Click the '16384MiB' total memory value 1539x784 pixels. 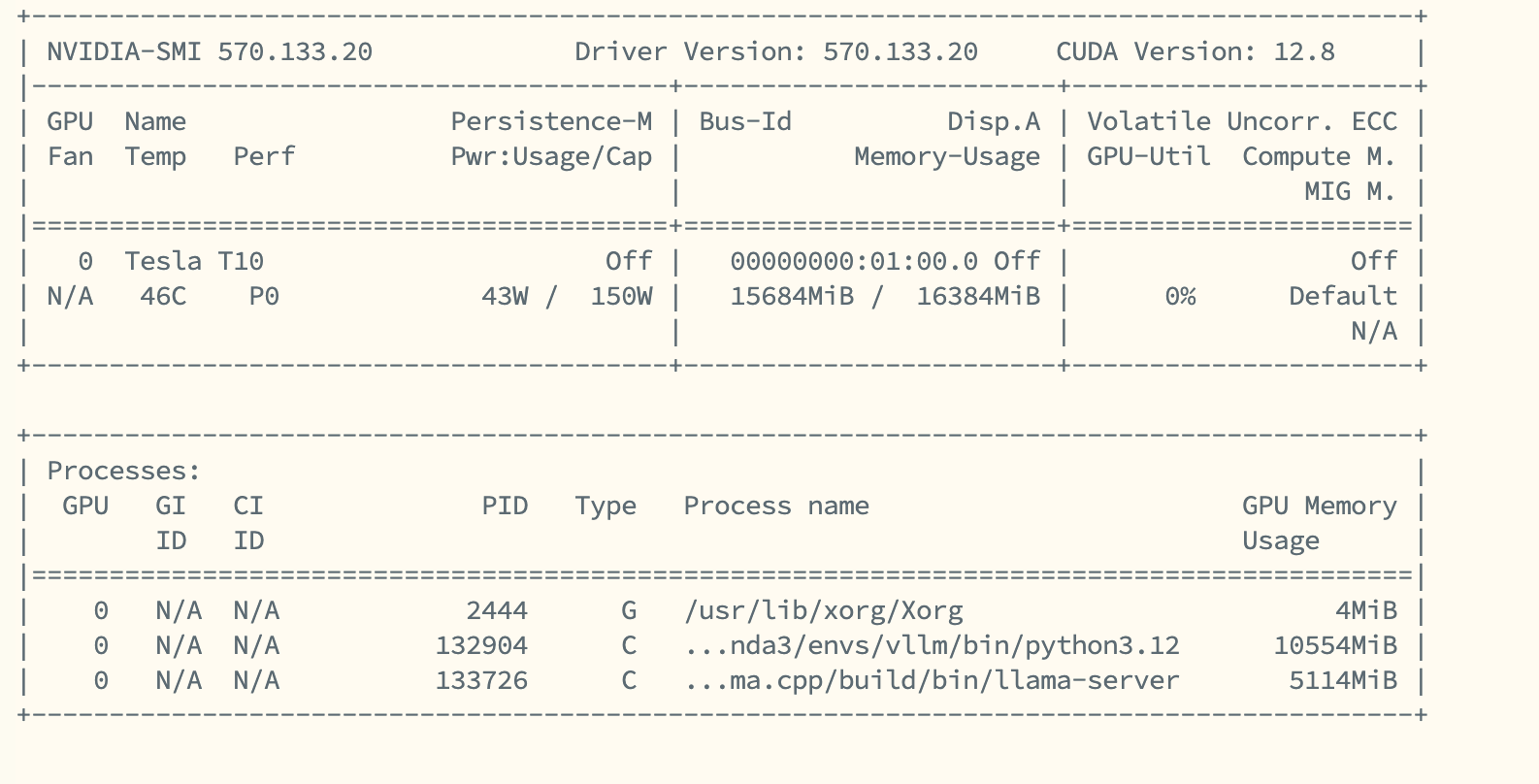pos(978,296)
